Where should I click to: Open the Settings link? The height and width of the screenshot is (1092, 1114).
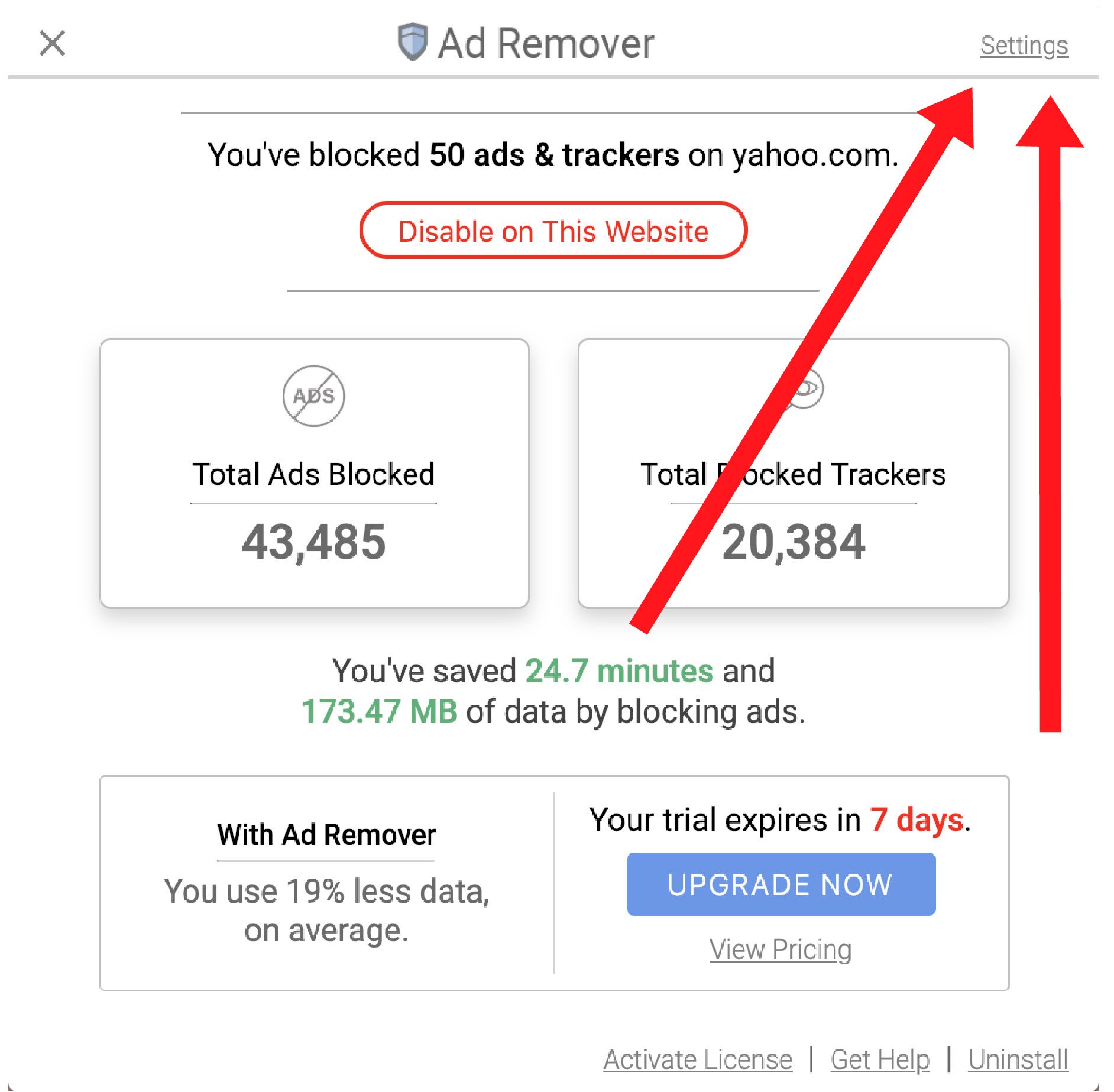1024,46
